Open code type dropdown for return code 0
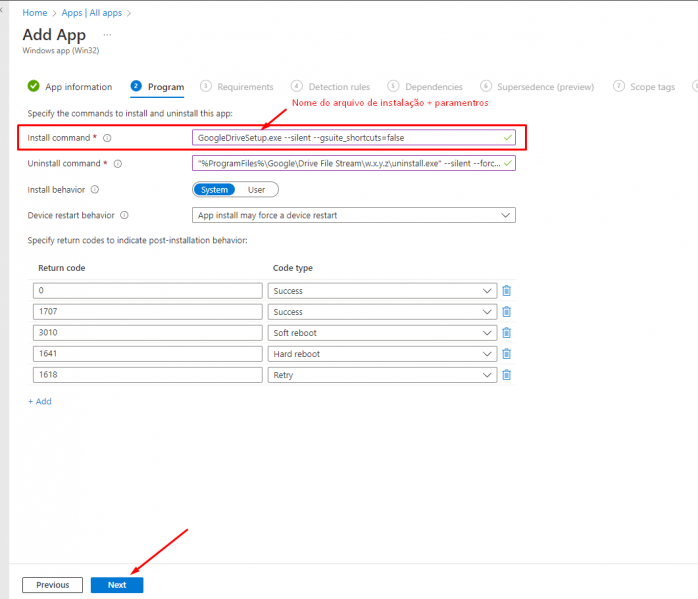 [x=382, y=291]
